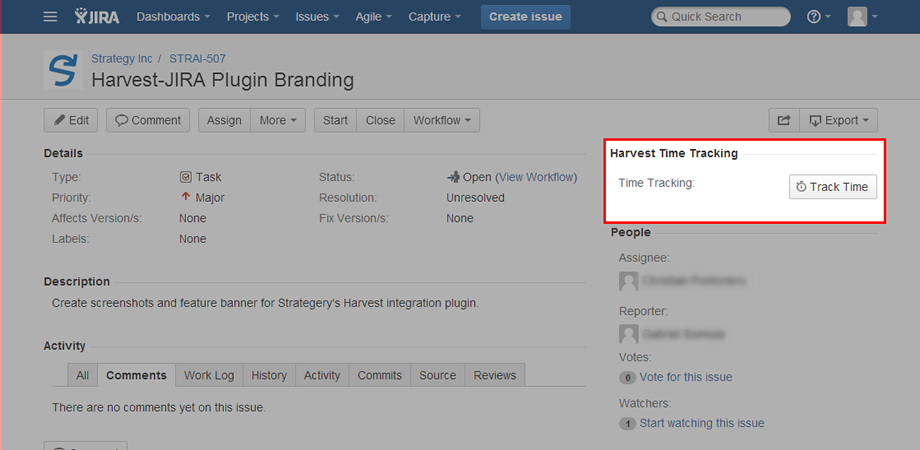Switch to the Reviews tab

(495, 375)
